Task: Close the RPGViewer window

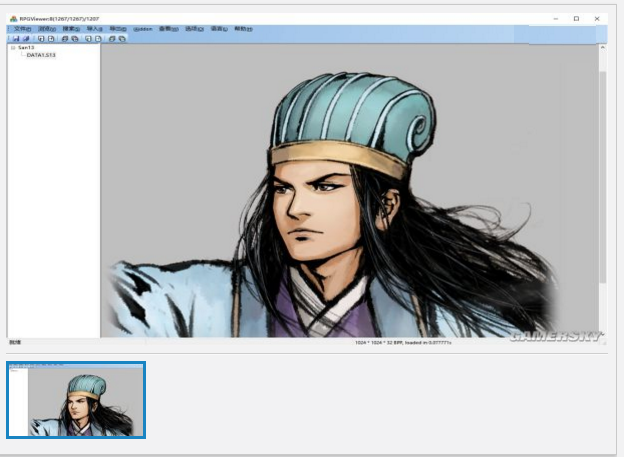Action: [597, 19]
